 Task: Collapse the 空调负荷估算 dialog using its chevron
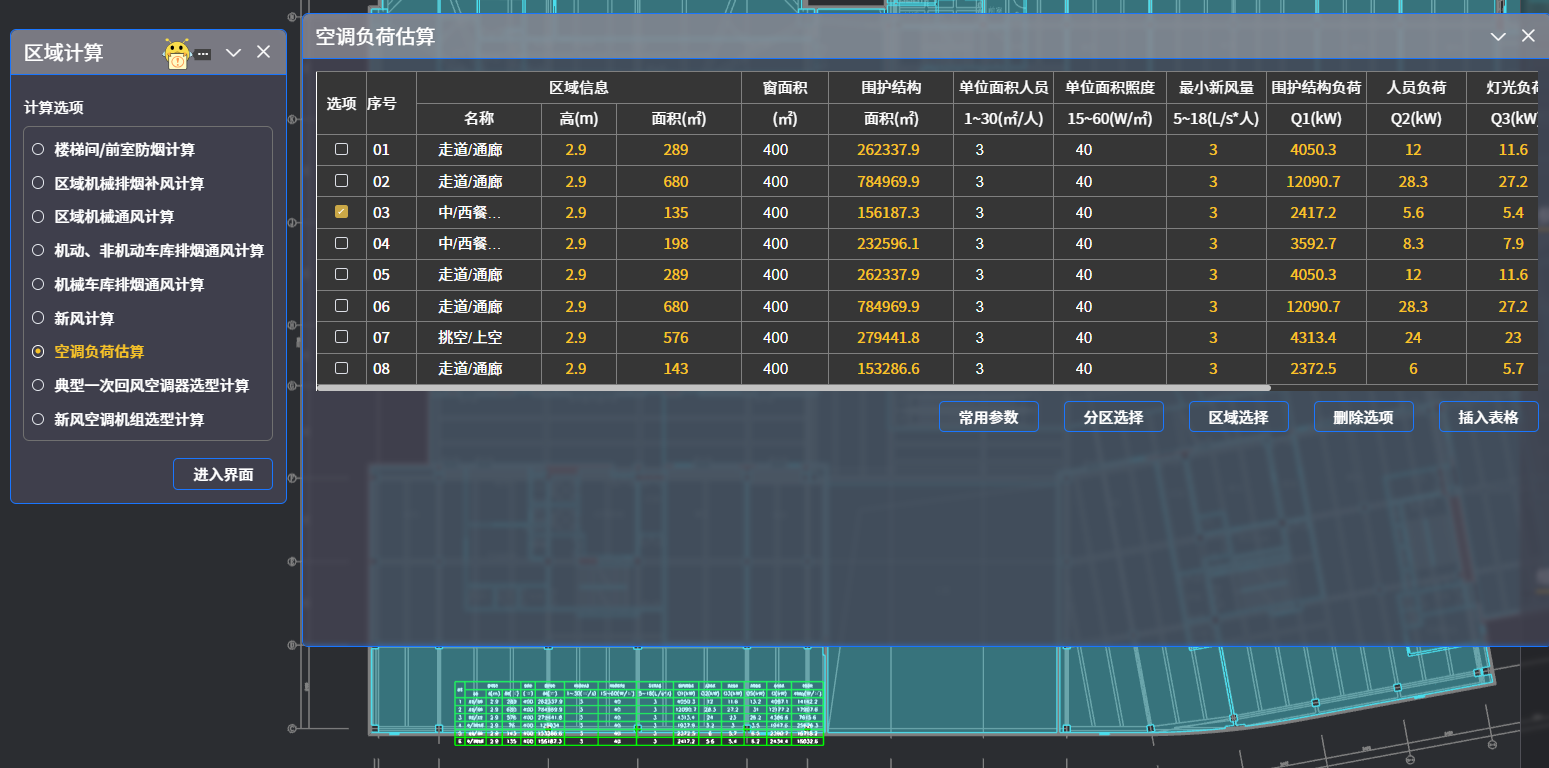[1498, 37]
